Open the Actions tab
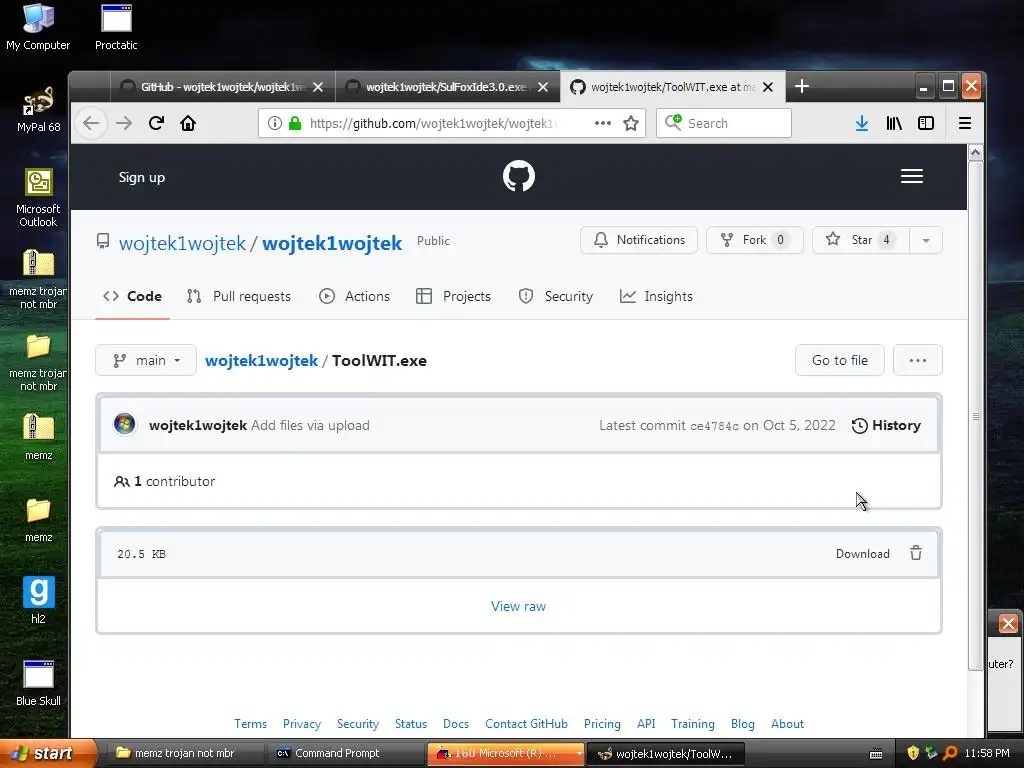Image resolution: width=1024 pixels, height=768 pixels. (355, 296)
